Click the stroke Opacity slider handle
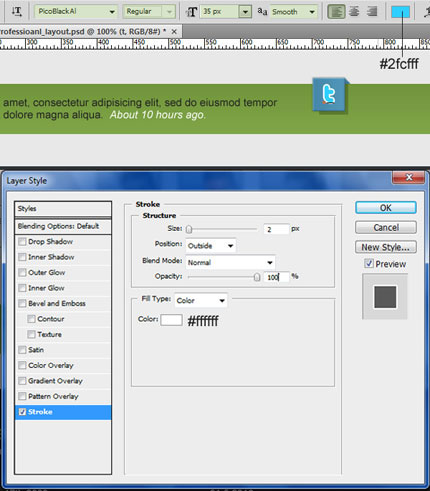This screenshot has height=491, width=430. [257, 277]
